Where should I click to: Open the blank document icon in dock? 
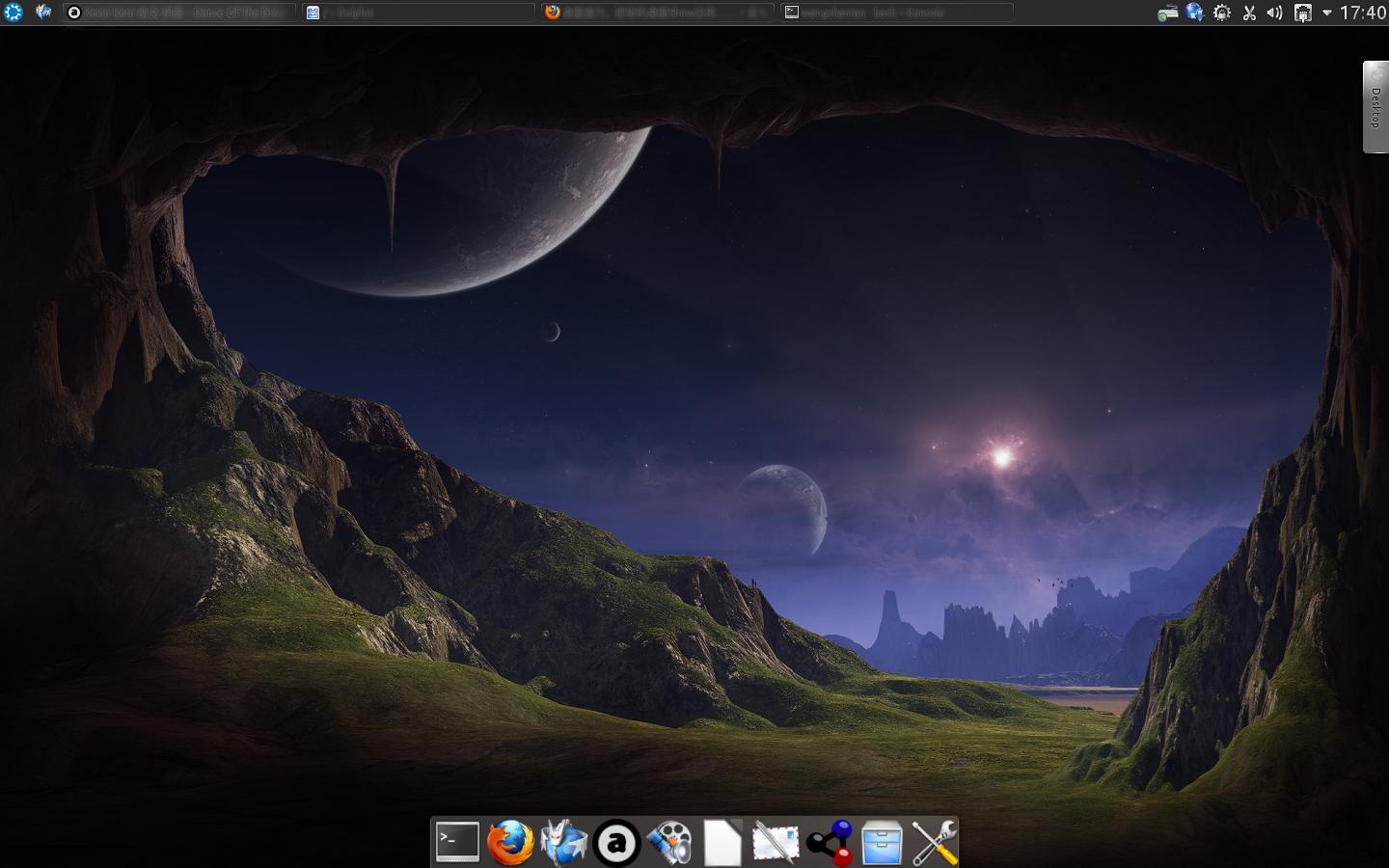click(x=722, y=842)
